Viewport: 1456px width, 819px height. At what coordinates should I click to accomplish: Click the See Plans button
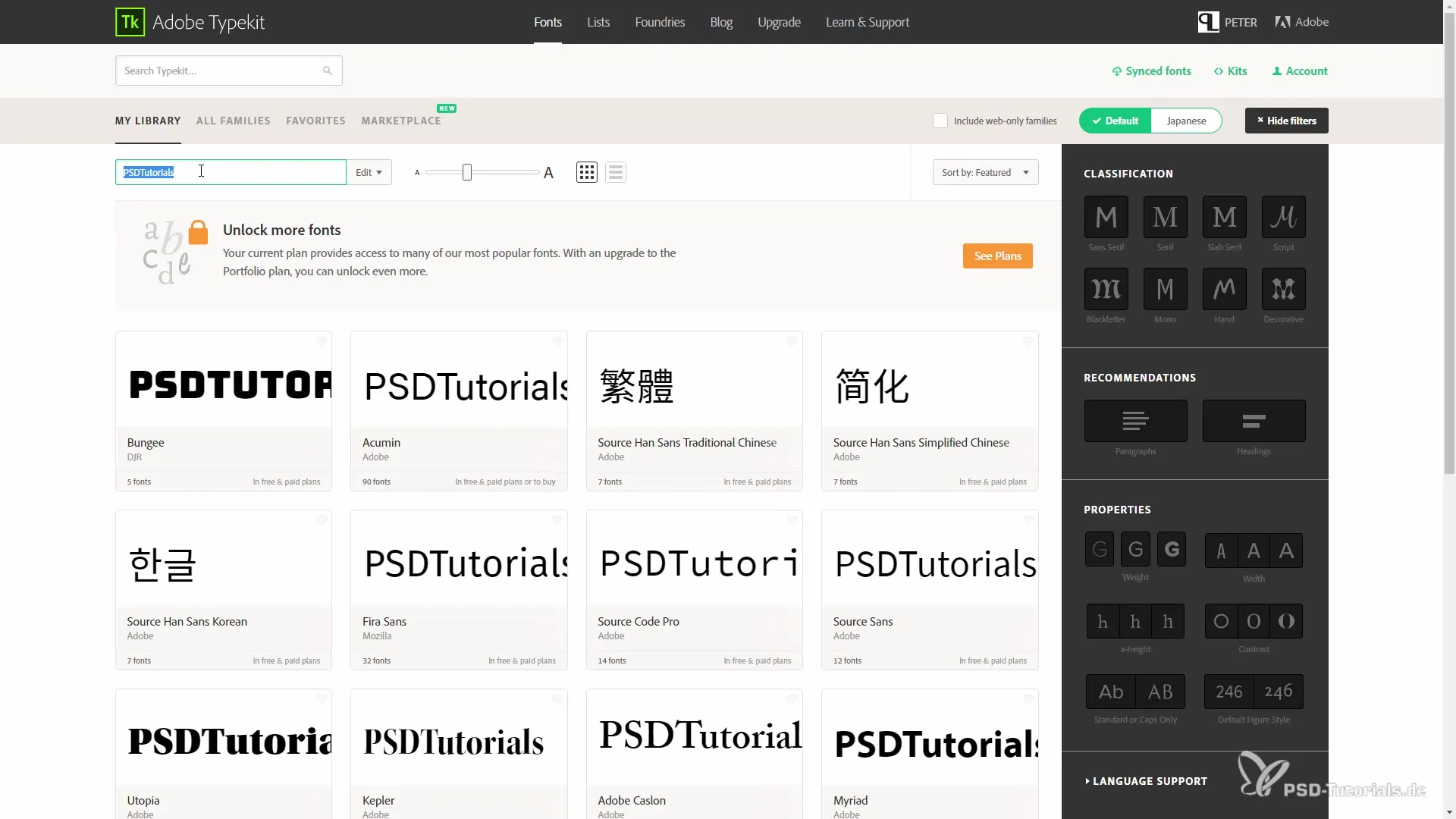pos(997,256)
